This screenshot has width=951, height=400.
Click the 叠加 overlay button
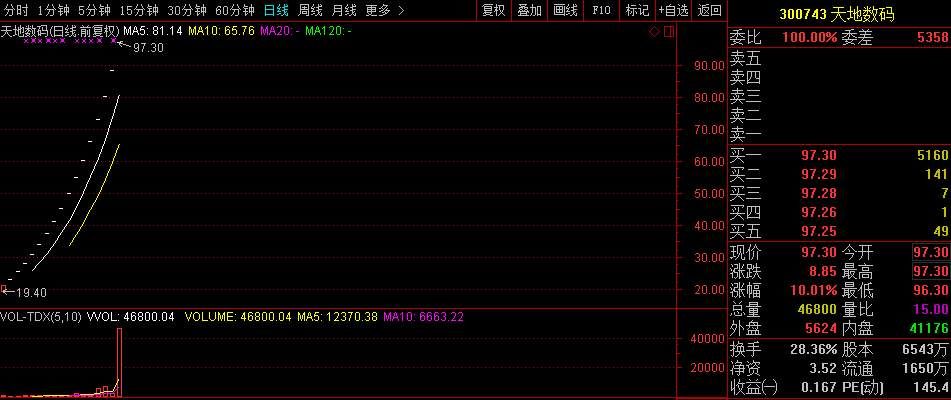(x=529, y=10)
